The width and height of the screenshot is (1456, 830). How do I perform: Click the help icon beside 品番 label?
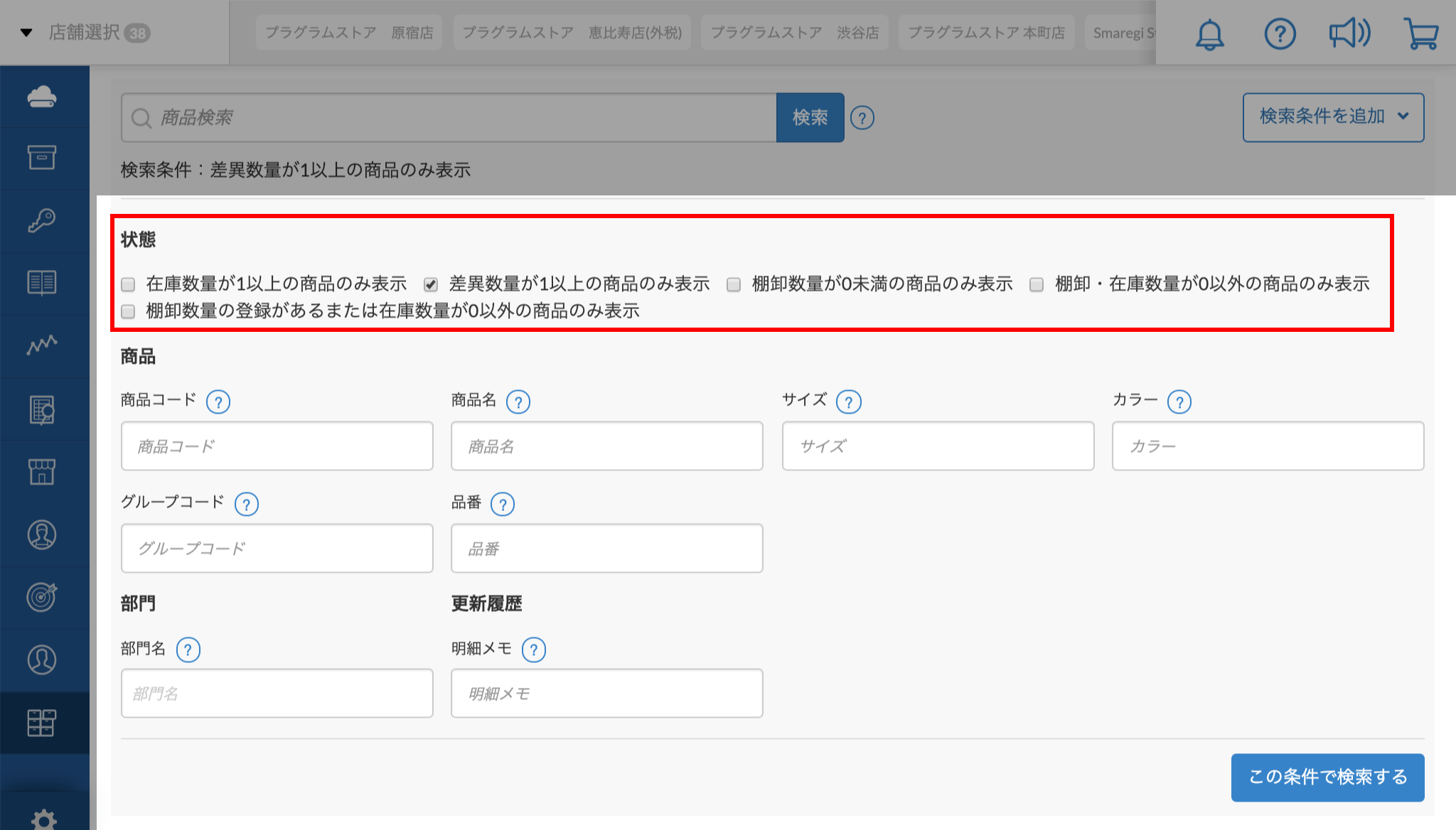coord(503,505)
